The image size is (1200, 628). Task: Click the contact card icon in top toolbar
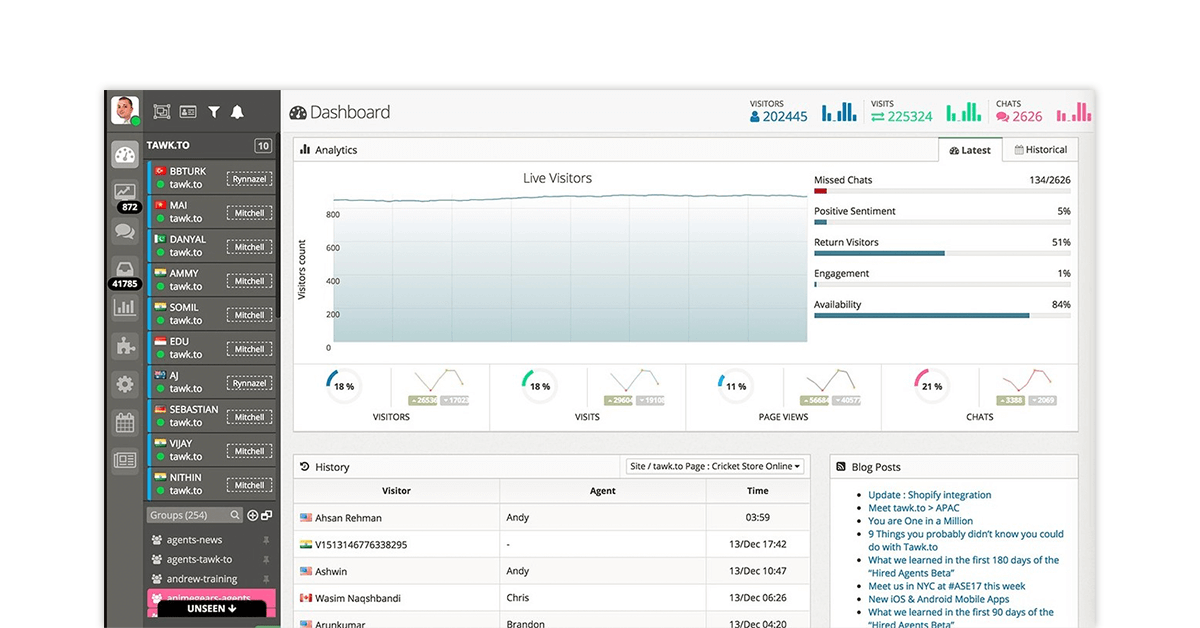point(188,112)
